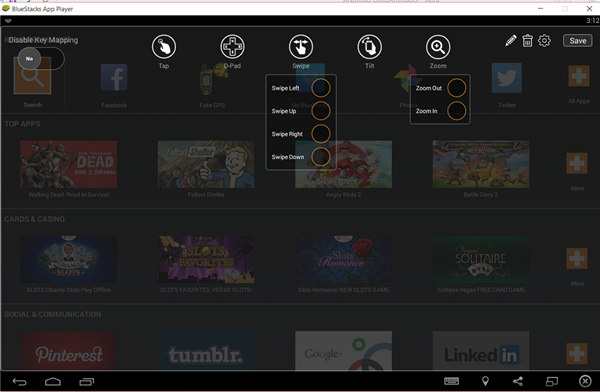Assign key to Swipe Down circle
This screenshot has width=600, height=392.
click(x=321, y=157)
